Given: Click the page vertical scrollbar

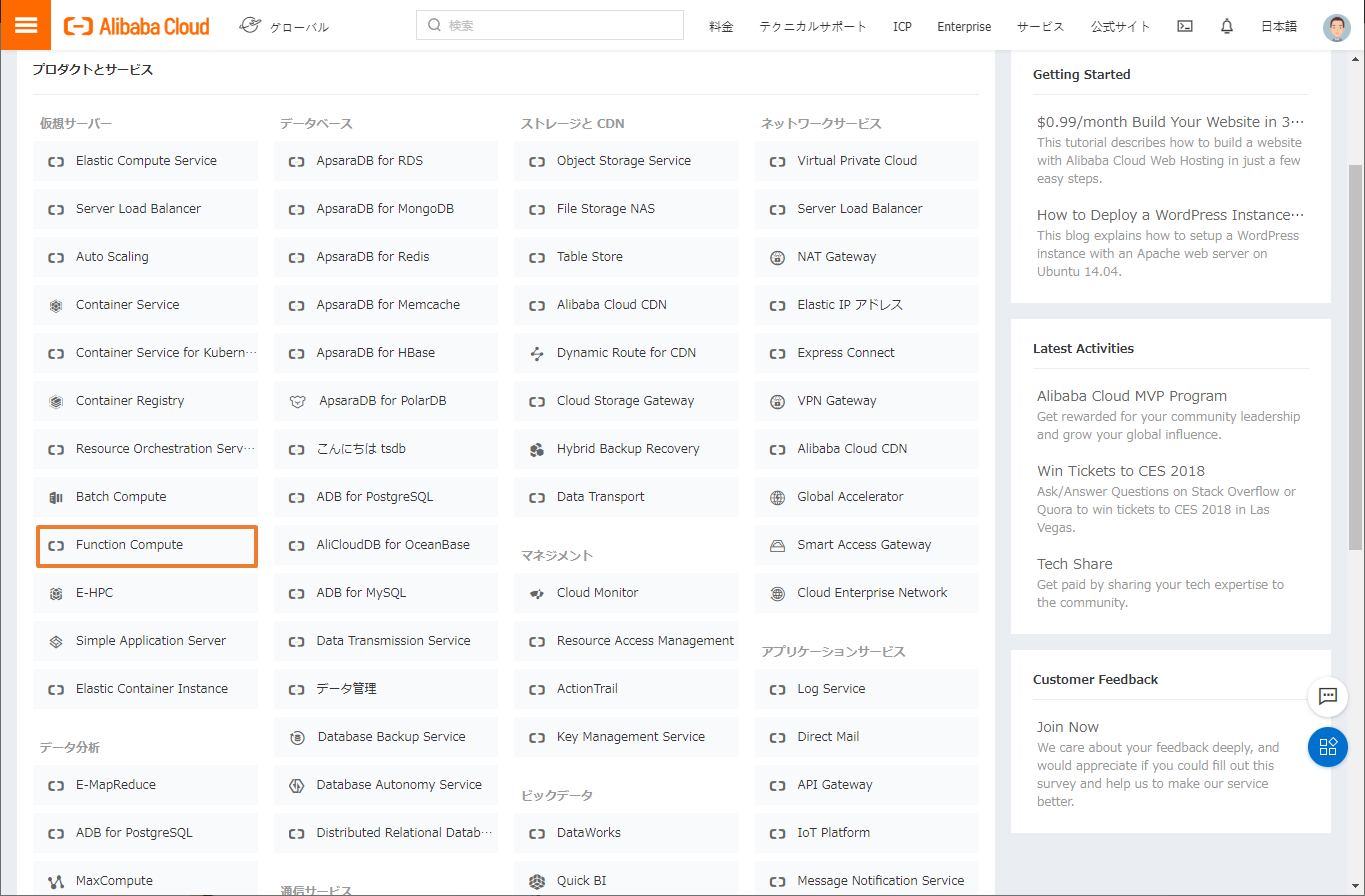Looking at the screenshot, I should pyautogui.click(x=1356, y=357).
